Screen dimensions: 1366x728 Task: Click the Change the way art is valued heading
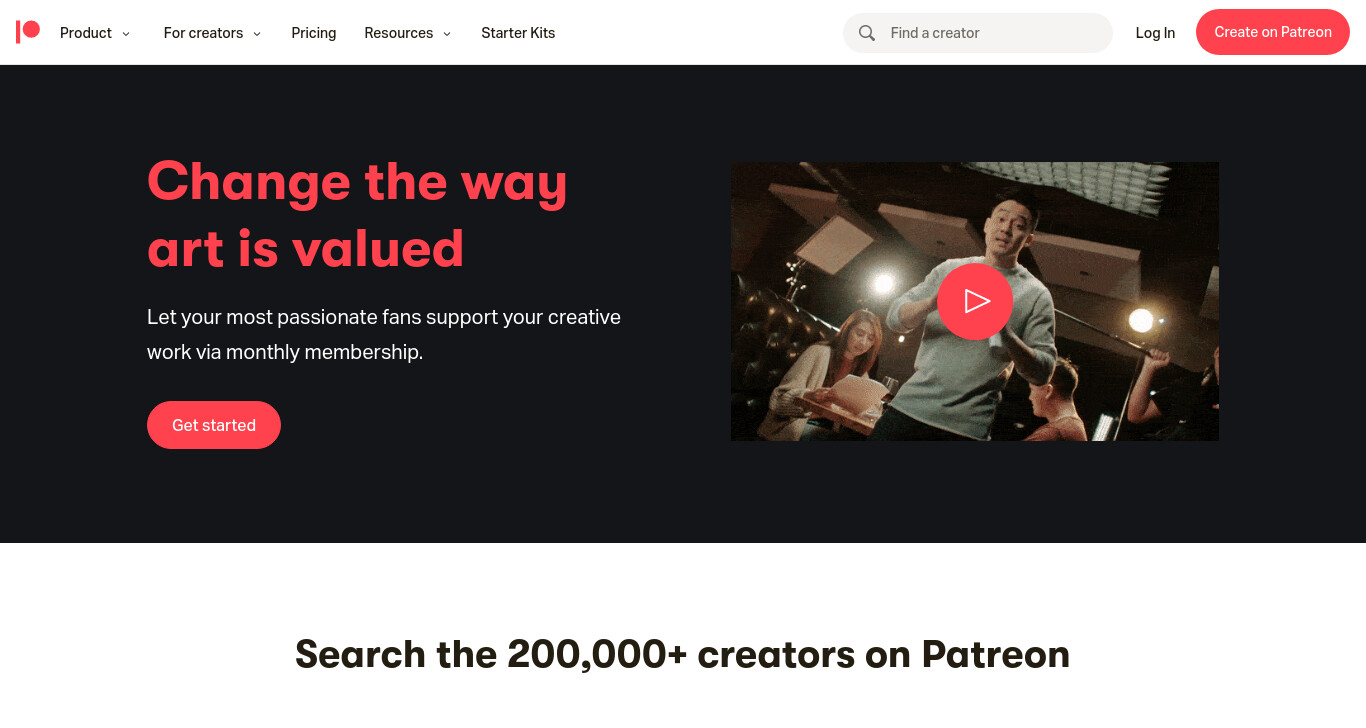357,215
